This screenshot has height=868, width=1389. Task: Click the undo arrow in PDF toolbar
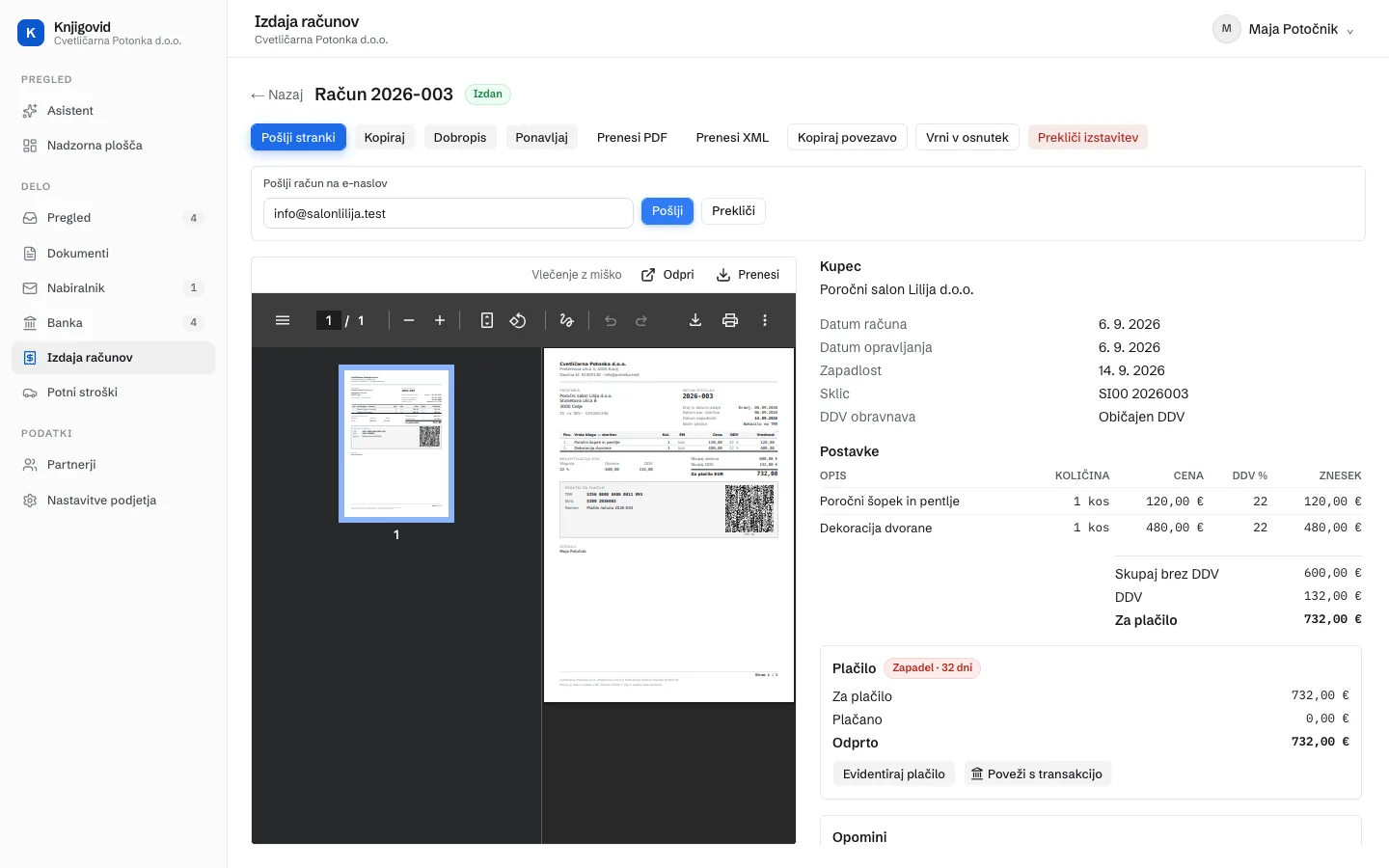point(611,320)
